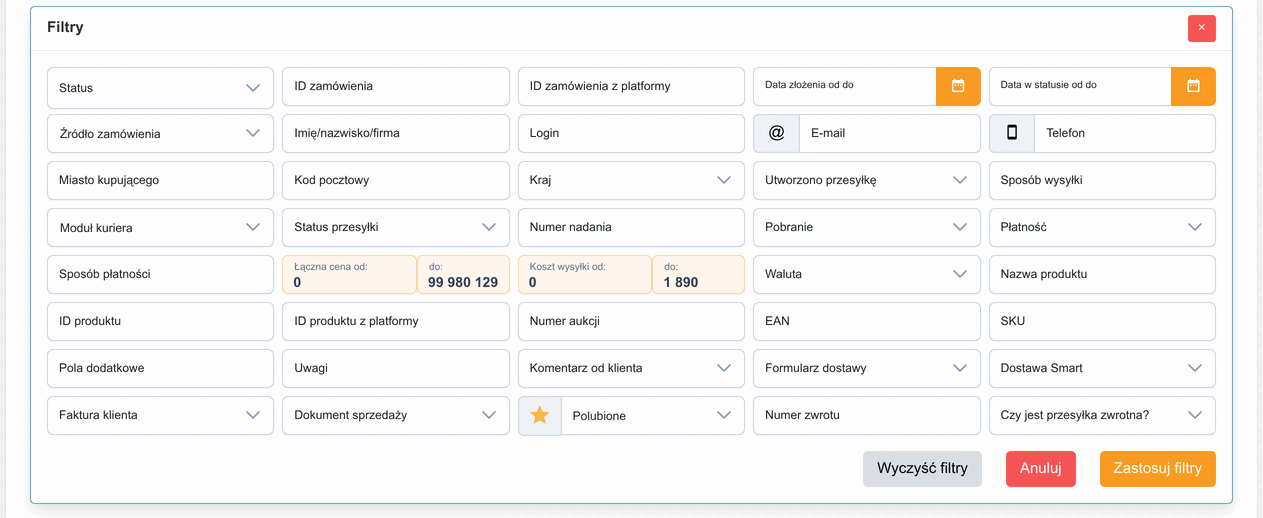The width and height of the screenshot is (1263, 518).
Task: Open the Faktura klienta dropdown
Action: coord(160,415)
